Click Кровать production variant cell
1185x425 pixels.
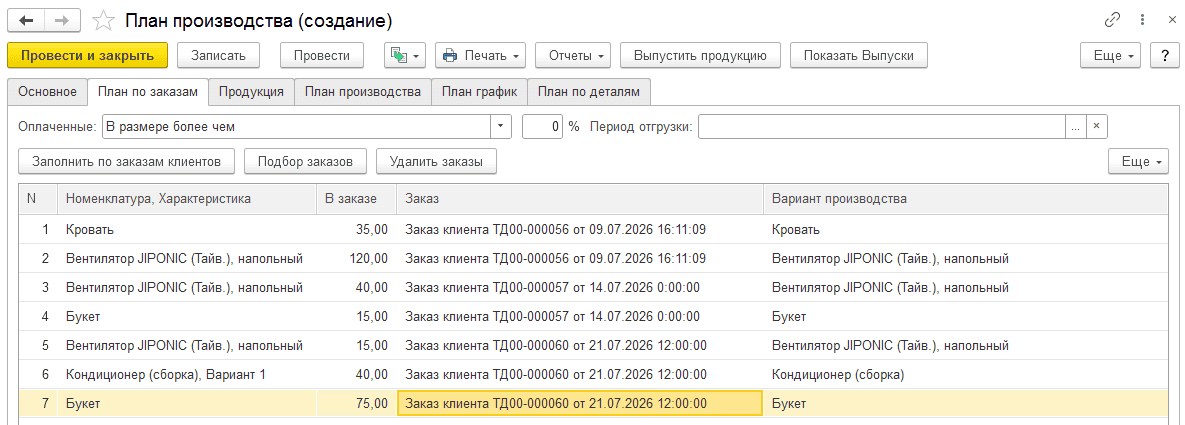964,229
